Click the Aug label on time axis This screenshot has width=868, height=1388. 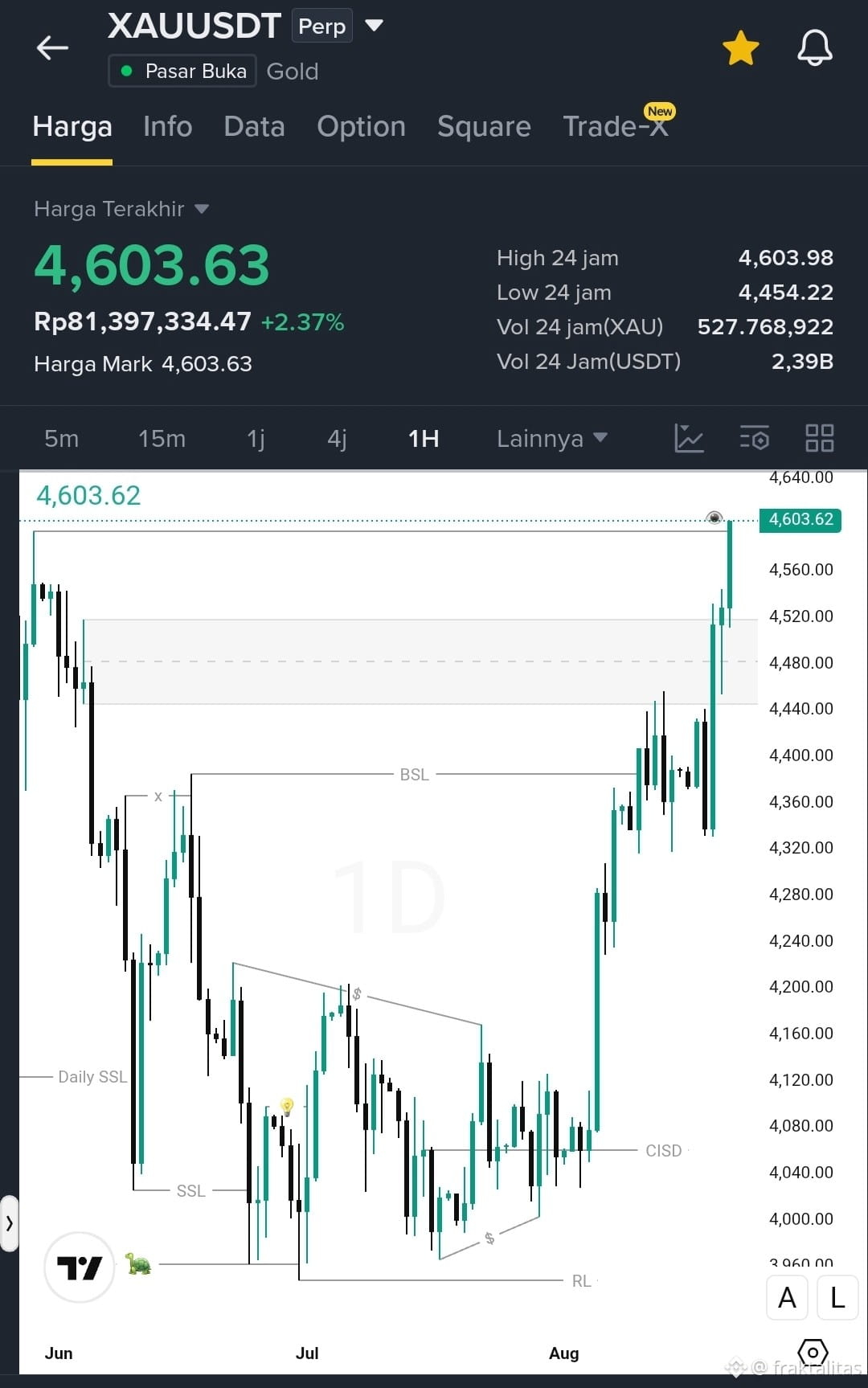(x=563, y=1353)
